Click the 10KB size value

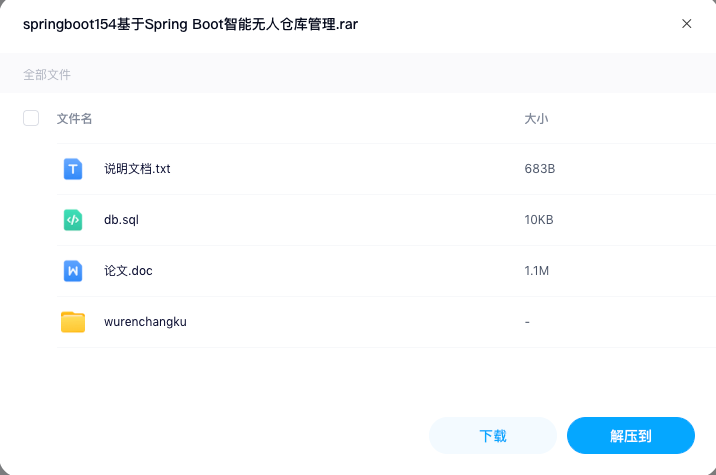[539, 220]
